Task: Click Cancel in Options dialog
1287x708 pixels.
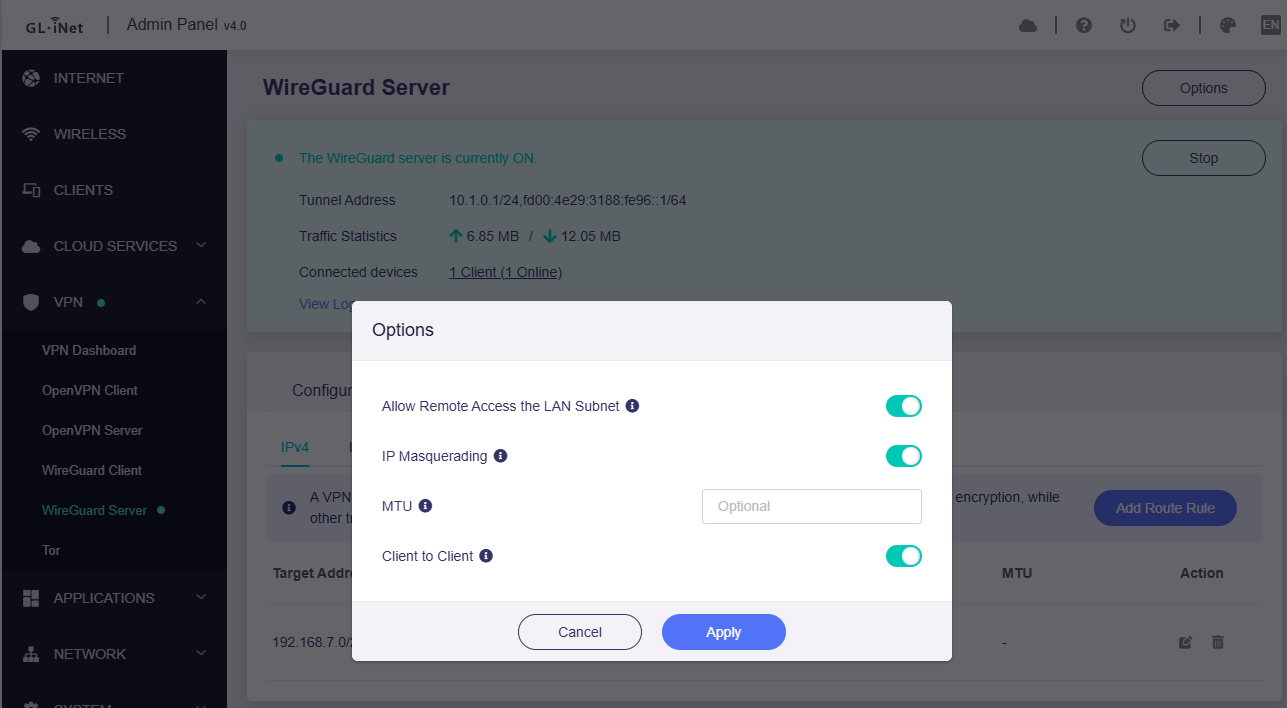Action: (580, 632)
